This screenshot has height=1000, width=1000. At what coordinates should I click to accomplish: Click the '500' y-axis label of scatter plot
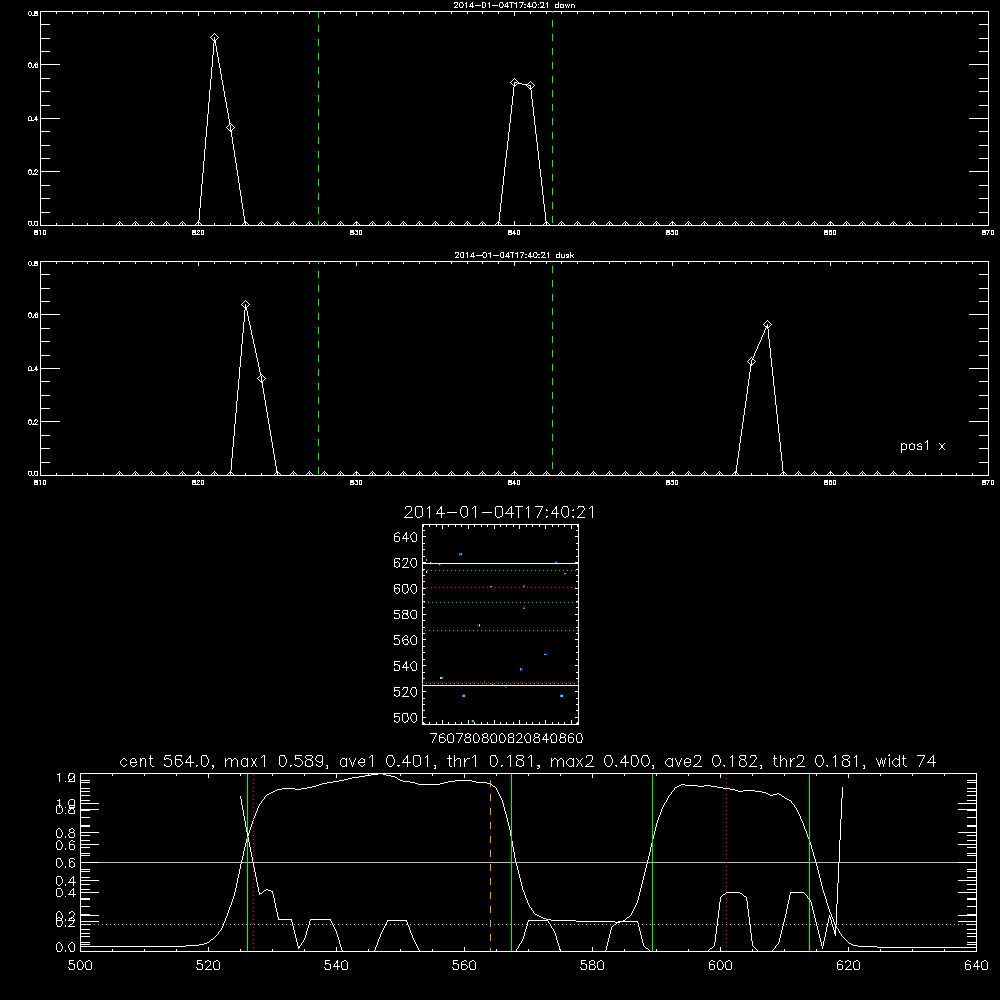[406, 718]
